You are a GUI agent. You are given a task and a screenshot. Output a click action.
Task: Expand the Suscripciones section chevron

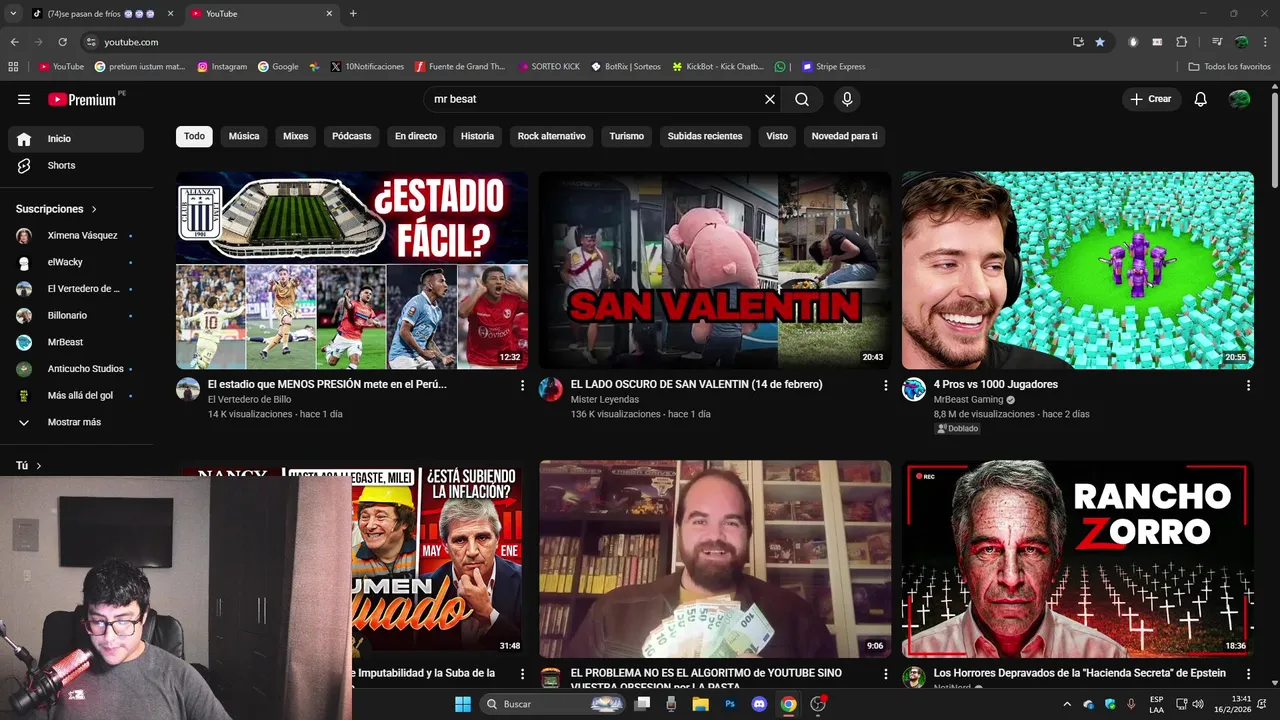click(x=94, y=209)
